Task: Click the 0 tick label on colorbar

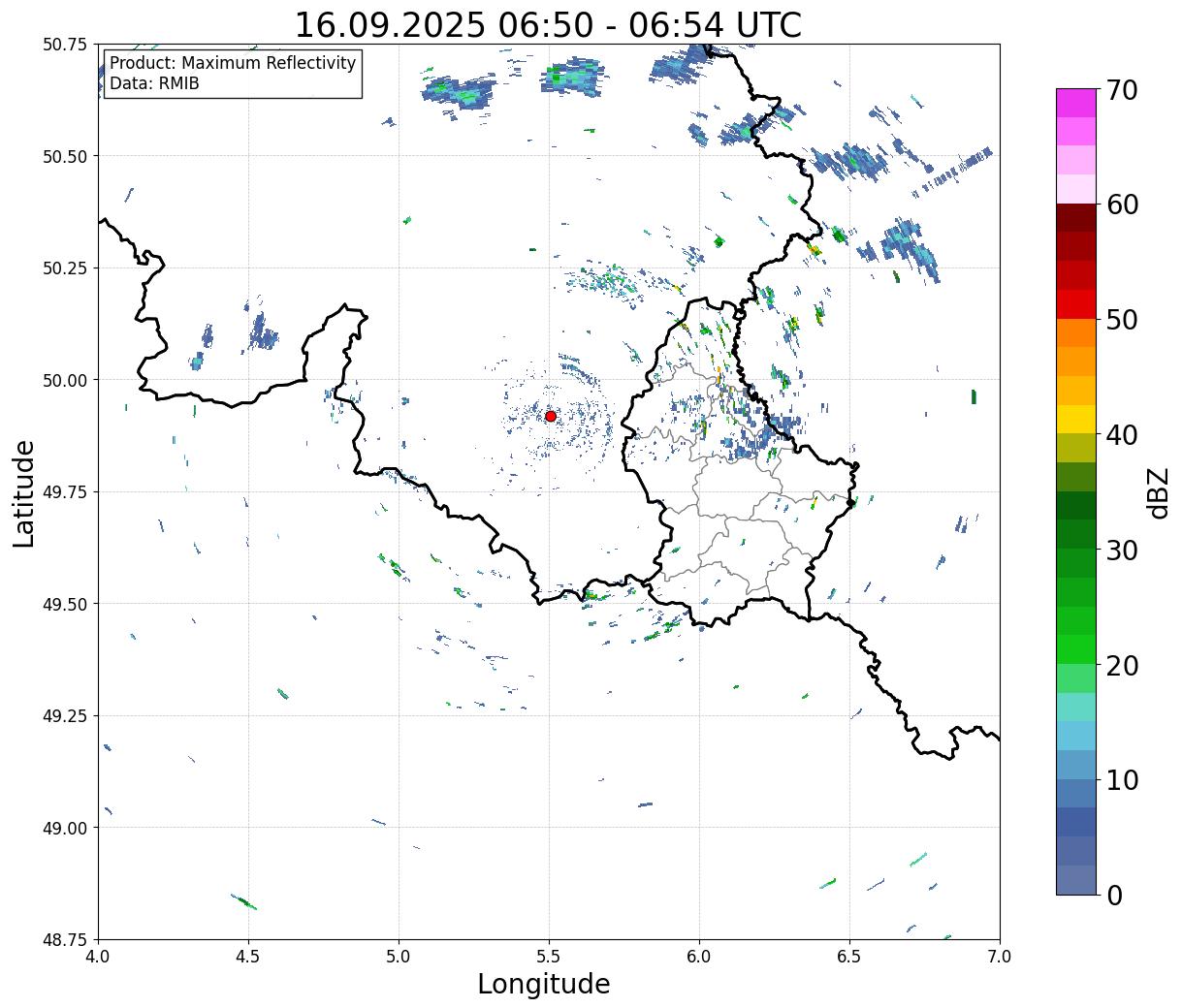Action: [x=1114, y=896]
